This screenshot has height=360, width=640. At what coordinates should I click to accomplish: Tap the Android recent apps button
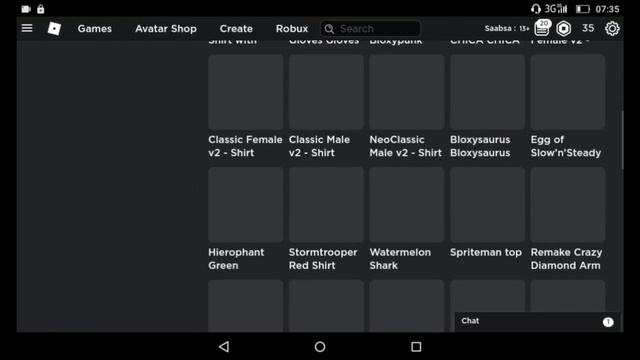[416, 347]
